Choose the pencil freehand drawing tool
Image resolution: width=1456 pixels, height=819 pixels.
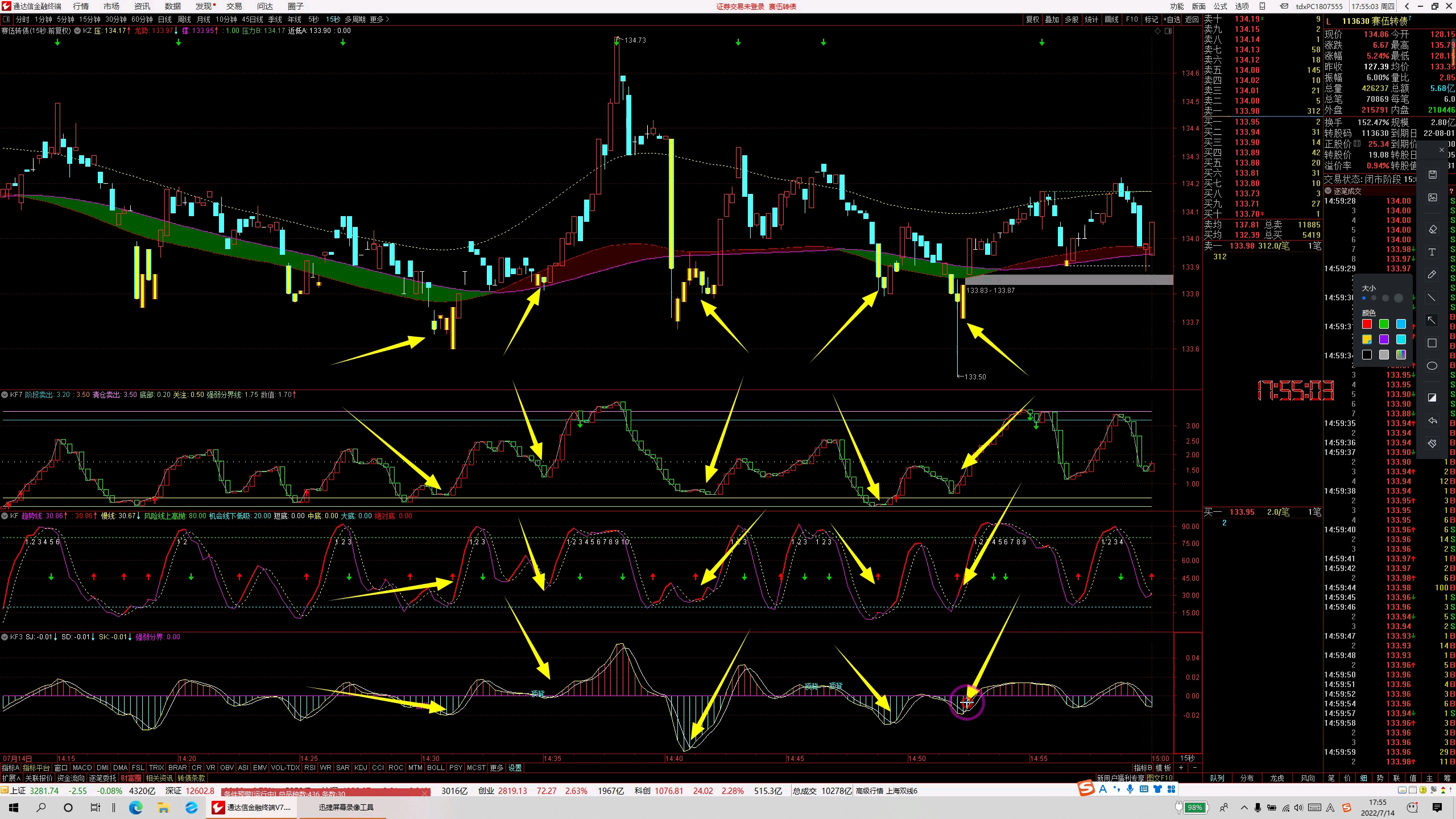point(1432,275)
